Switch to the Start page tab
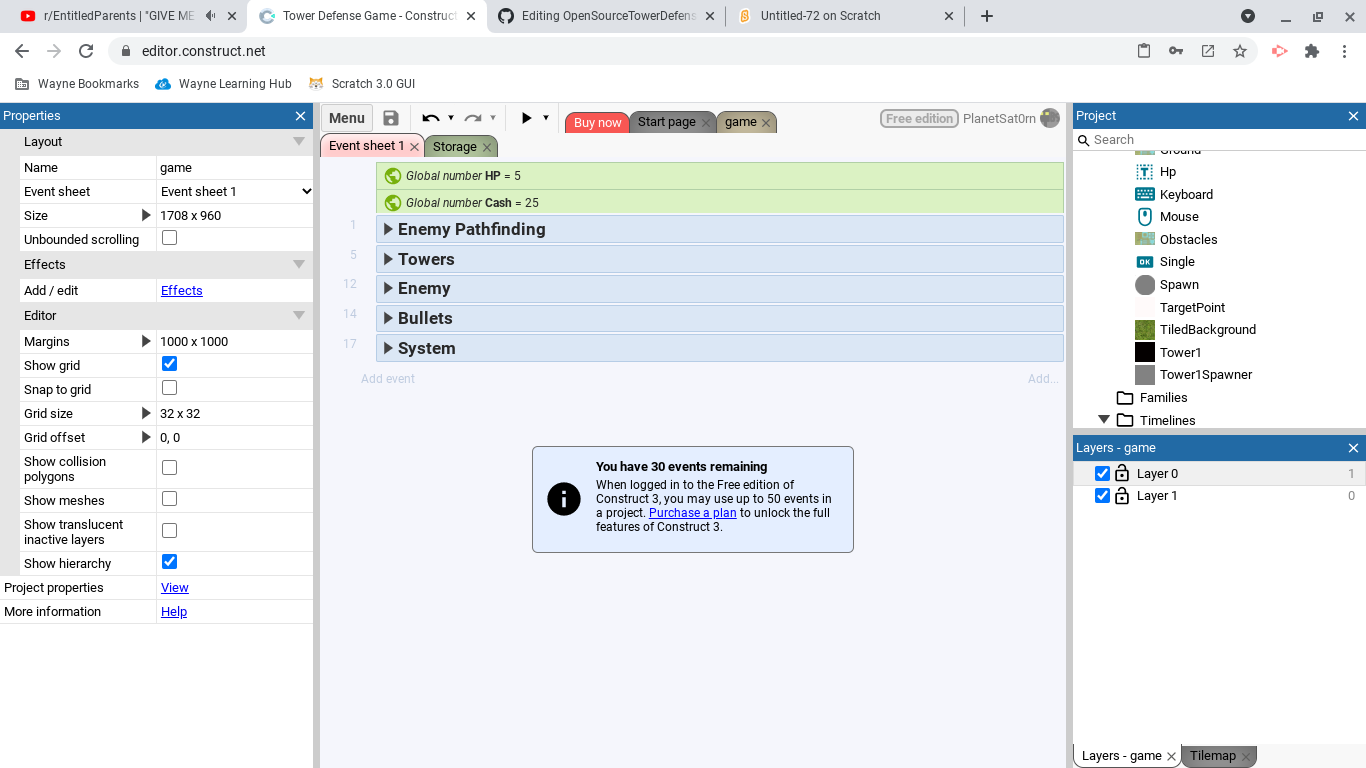1366x768 pixels. coord(667,122)
